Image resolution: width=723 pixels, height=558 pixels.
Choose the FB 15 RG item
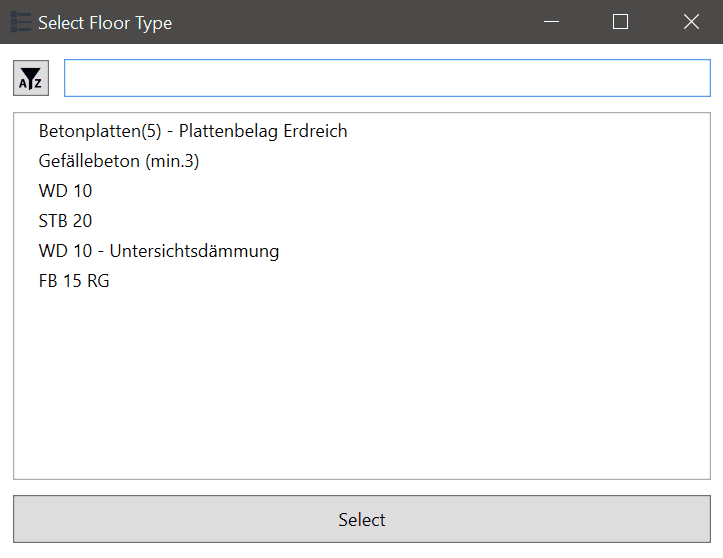click(74, 281)
